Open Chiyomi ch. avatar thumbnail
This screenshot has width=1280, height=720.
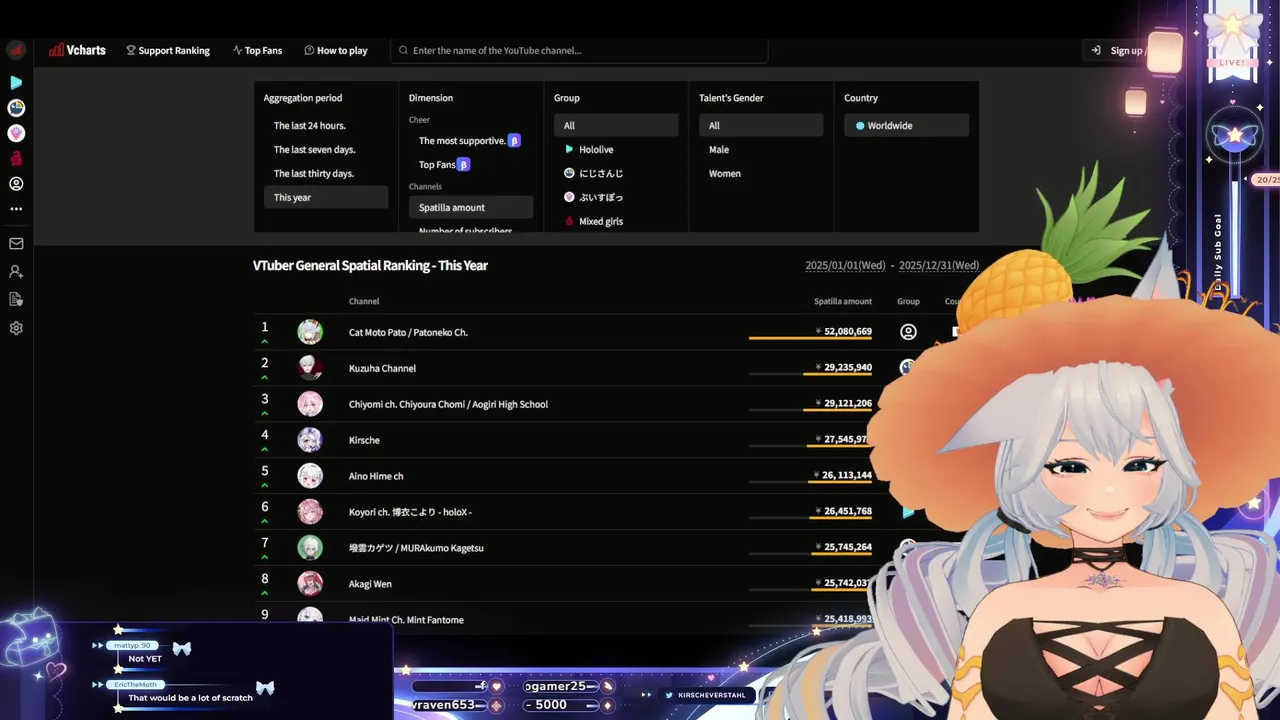point(310,404)
